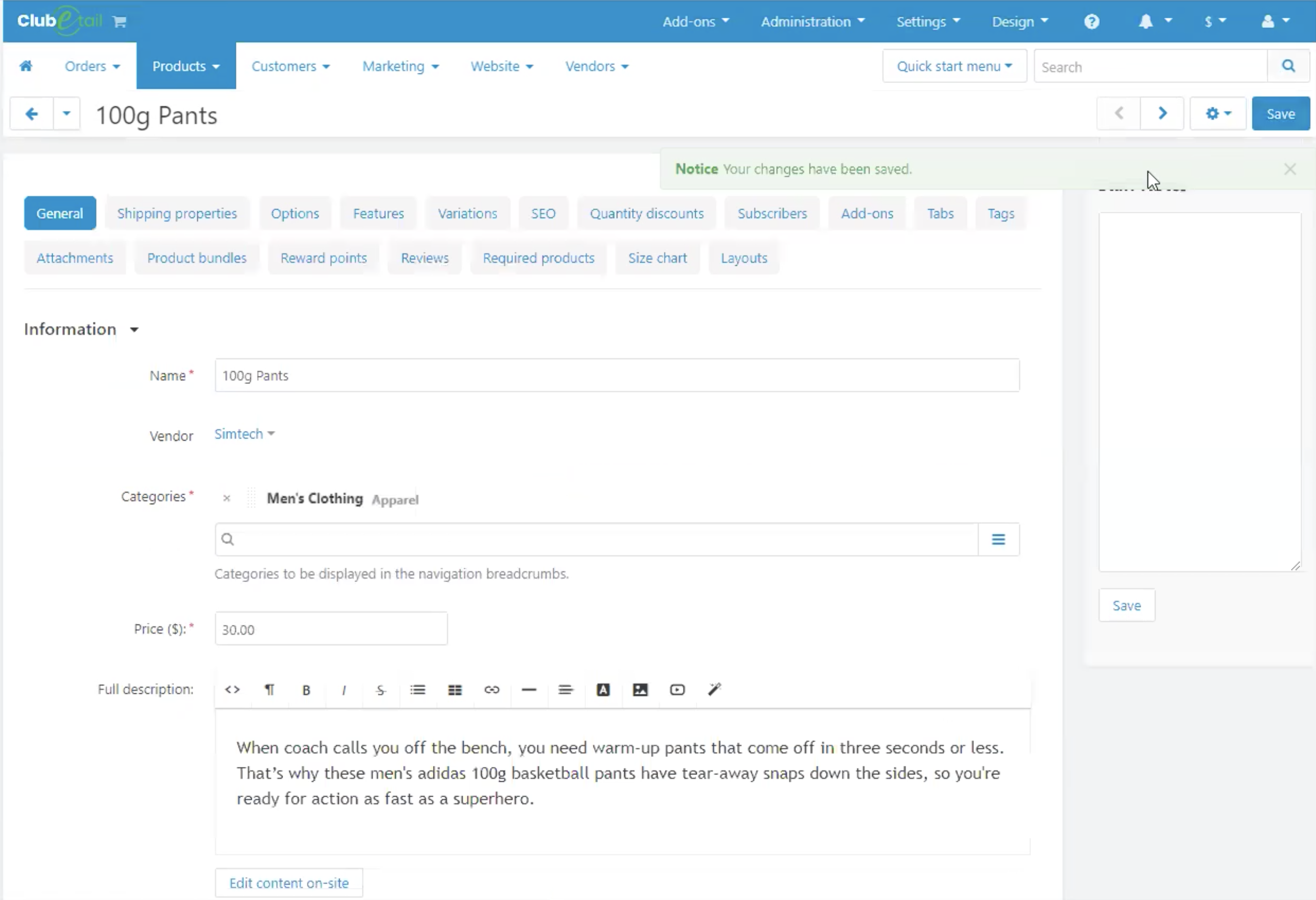Expand the Quick start menu
The width and height of the screenshot is (1316, 900).
click(x=954, y=66)
